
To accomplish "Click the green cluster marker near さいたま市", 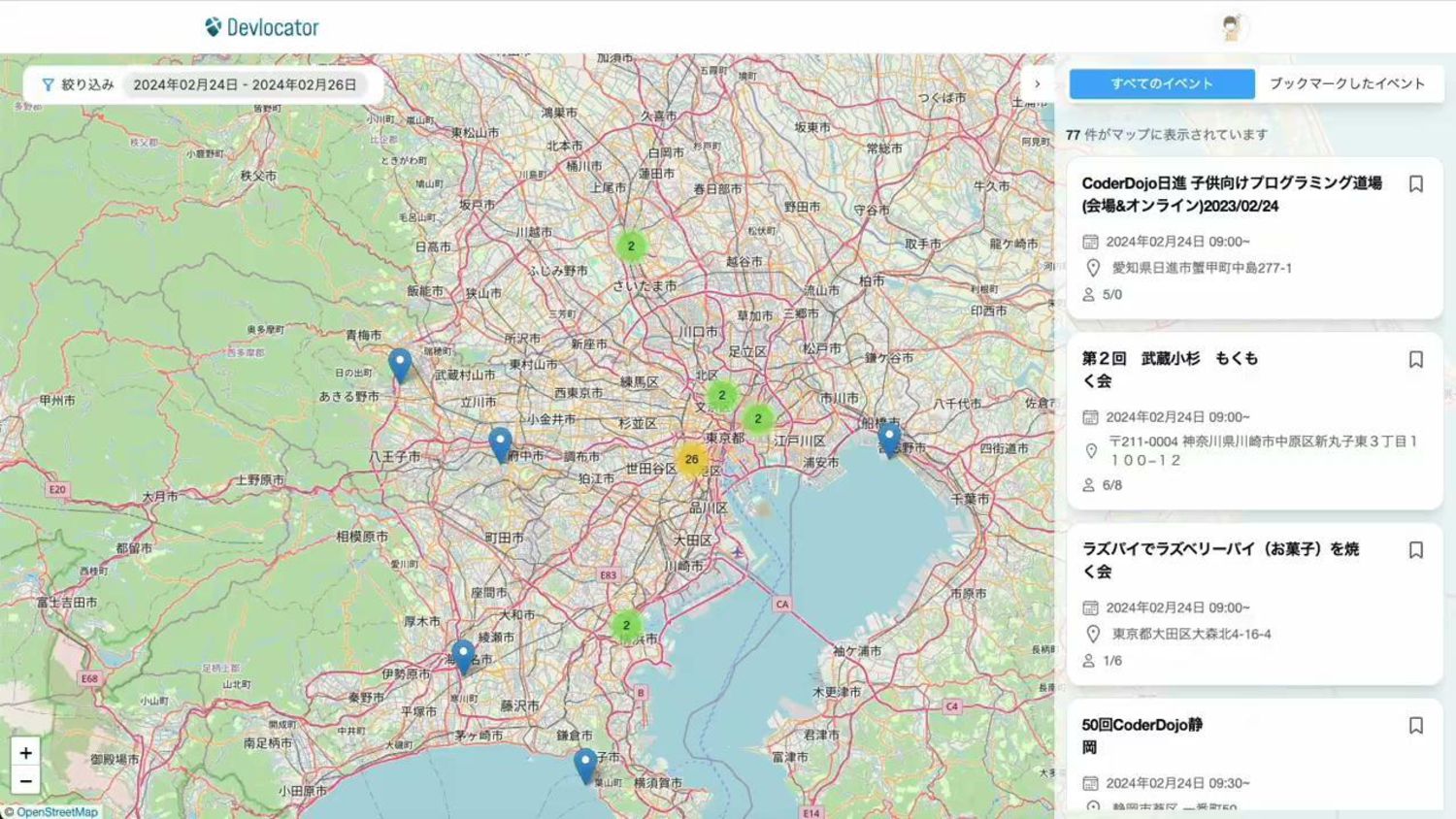I will click(x=631, y=246).
